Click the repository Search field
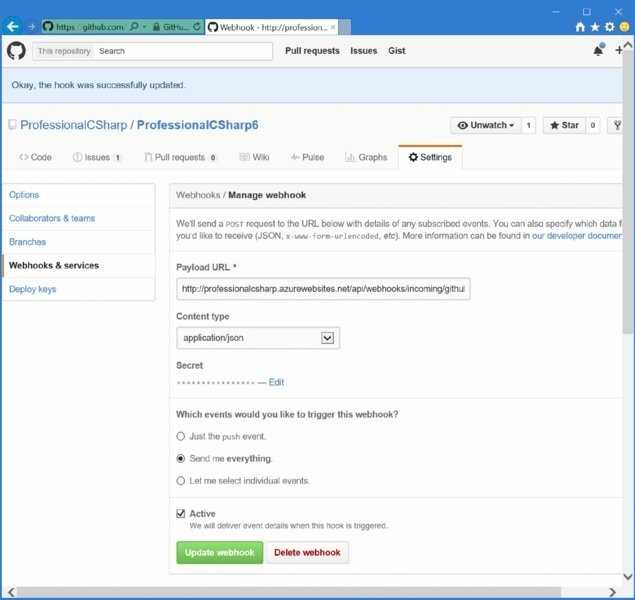The image size is (635, 600). point(183,51)
